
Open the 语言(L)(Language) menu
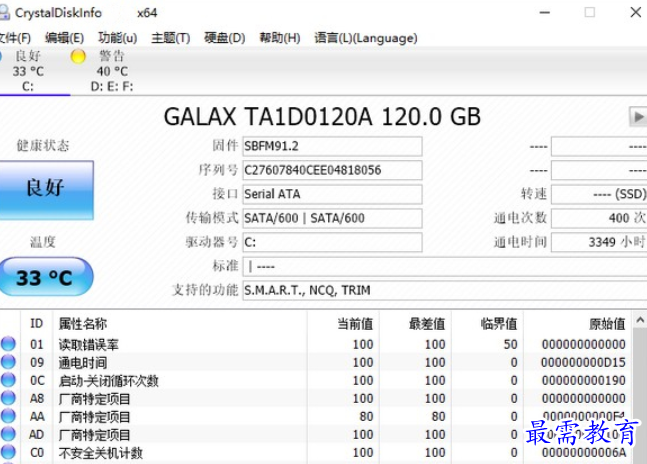[366, 38]
